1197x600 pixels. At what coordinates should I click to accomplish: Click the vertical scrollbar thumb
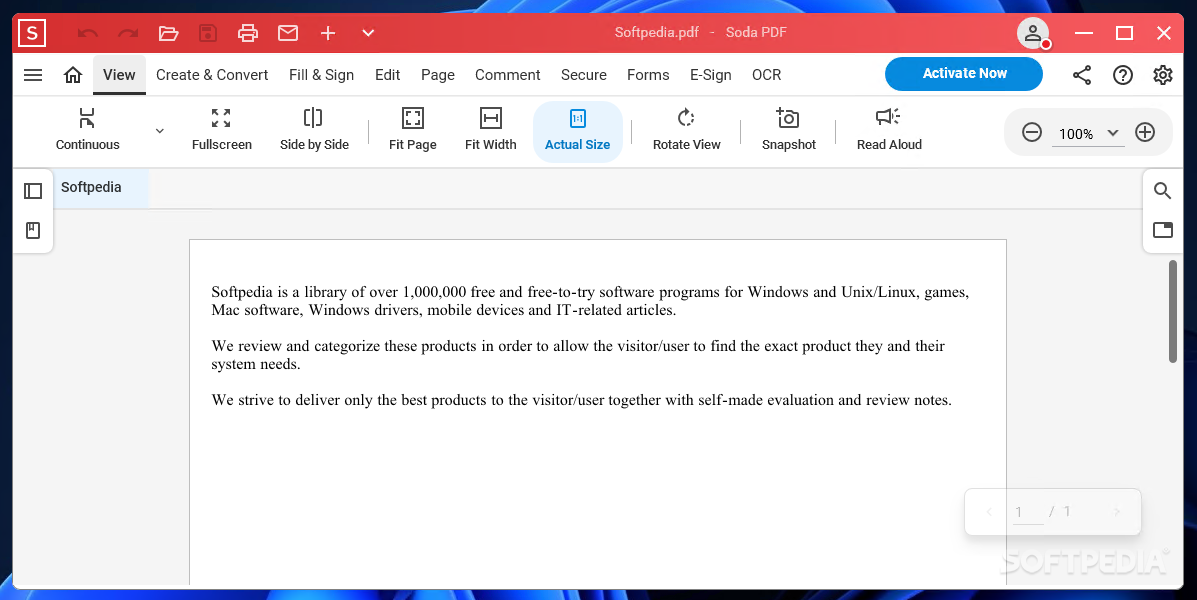coord(1173,311)
